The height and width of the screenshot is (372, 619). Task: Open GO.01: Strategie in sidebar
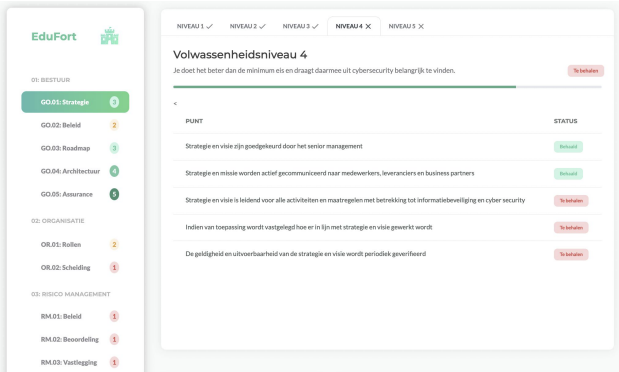pyautogui.click(x=75, y=102)
